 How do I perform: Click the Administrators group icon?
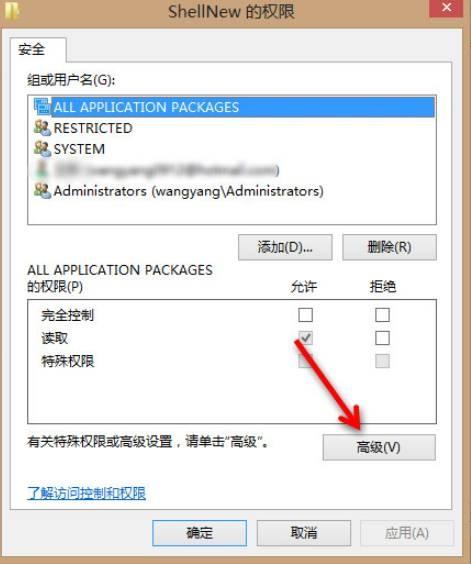point(42,191)
